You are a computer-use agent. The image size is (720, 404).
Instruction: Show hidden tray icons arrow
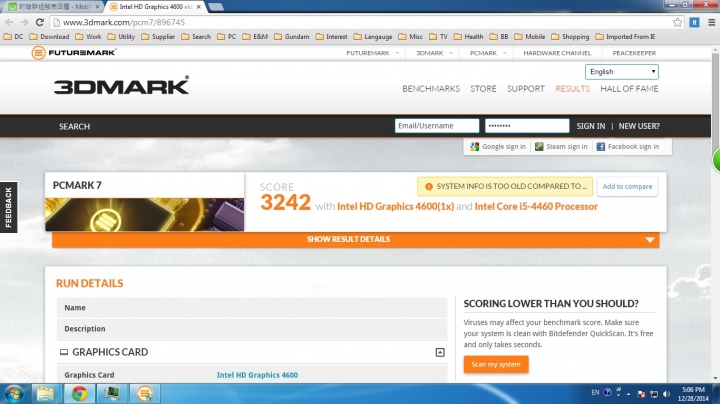coord(629,394)
